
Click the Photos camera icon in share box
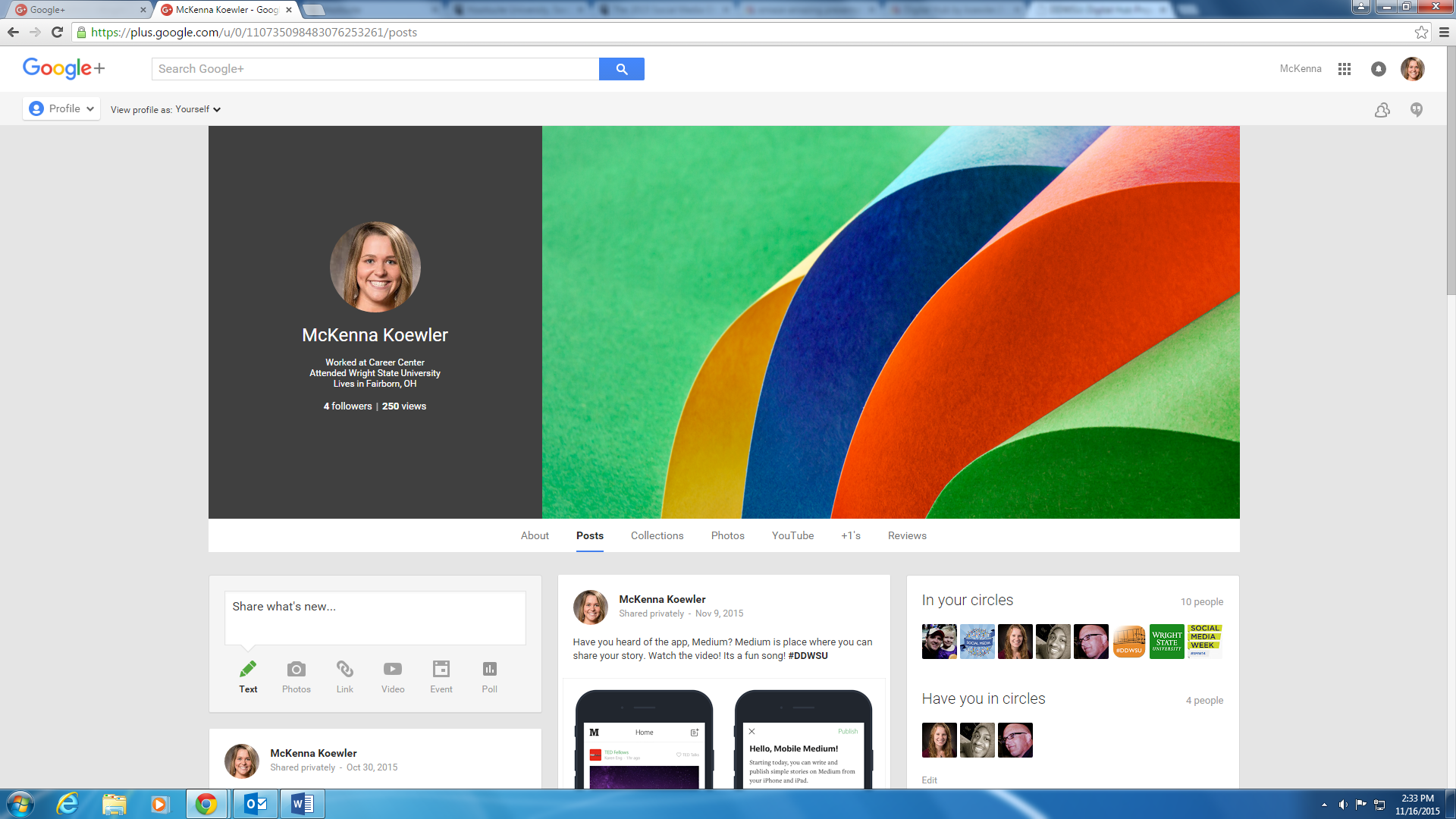(x=297, y=670)
